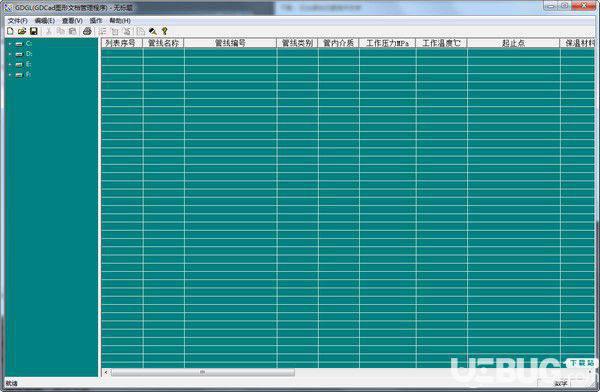Click the 管内介质 column header
Viewport: 600px width, 392px height.
tap(339, 43)
